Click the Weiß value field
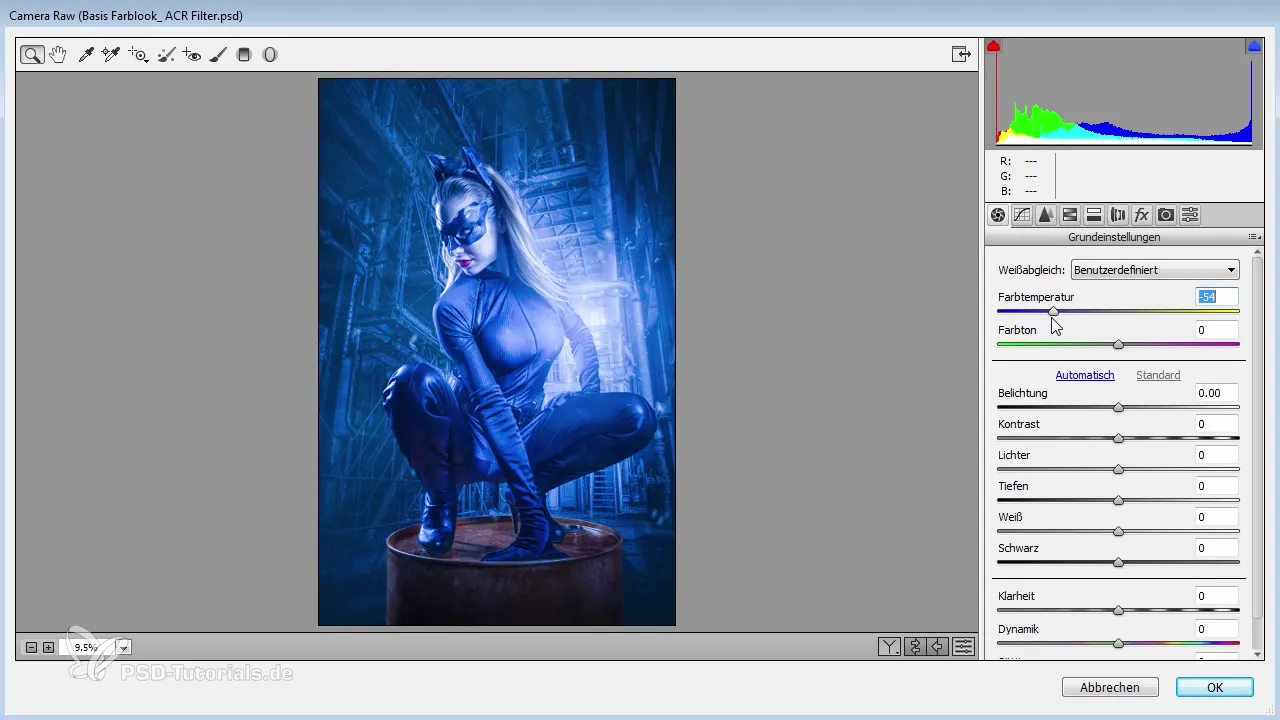Screen dimensions: 1280x720 (x=1217, y=517)
